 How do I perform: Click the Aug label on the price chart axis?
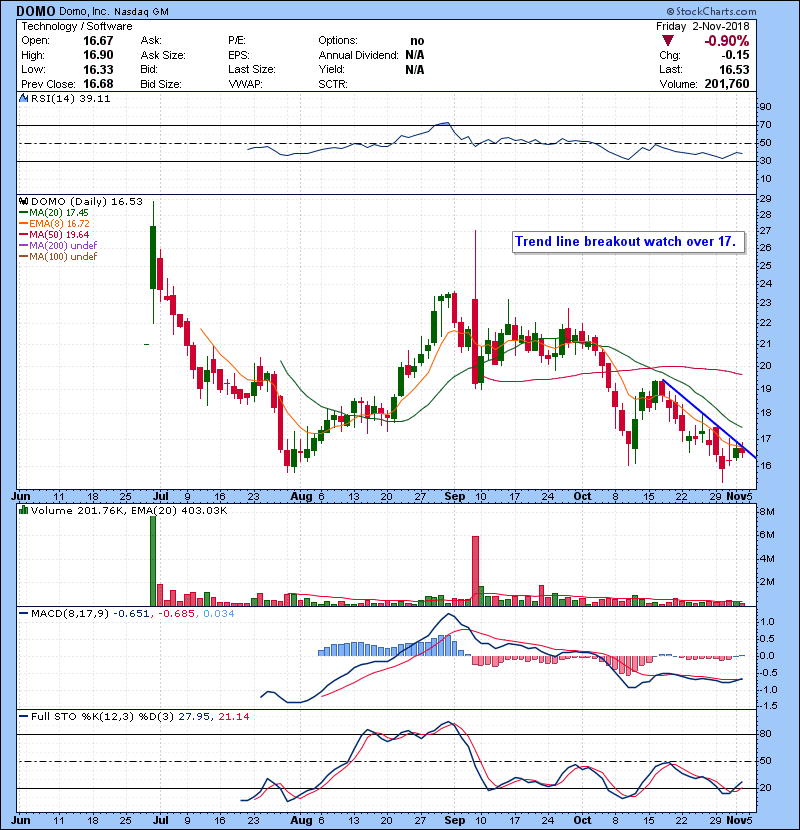[x=301, y=497]
